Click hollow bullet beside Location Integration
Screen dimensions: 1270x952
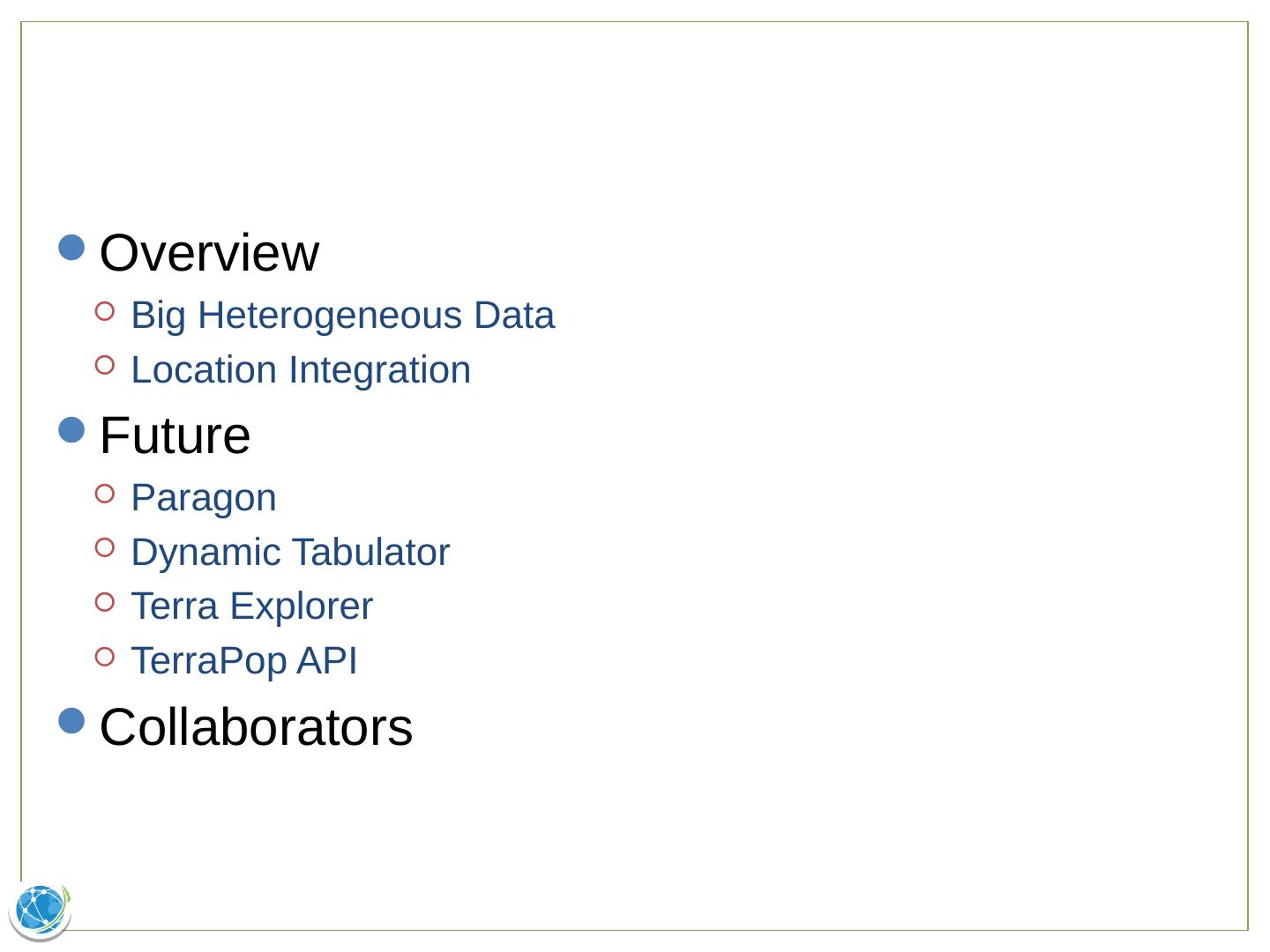point(105,364)
